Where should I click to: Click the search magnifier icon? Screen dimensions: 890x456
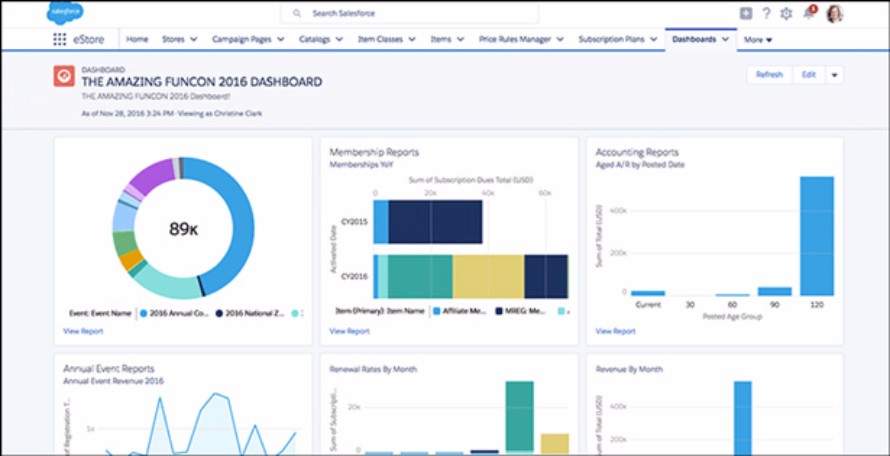[297, 13]
